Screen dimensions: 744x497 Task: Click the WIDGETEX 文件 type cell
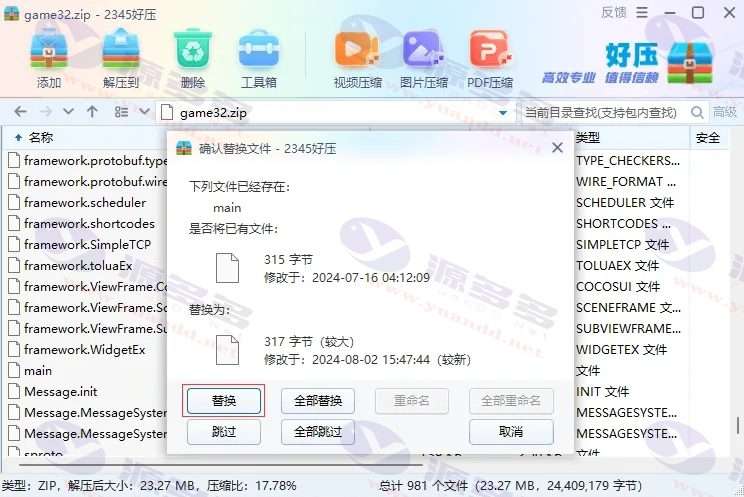pos(622,350)
